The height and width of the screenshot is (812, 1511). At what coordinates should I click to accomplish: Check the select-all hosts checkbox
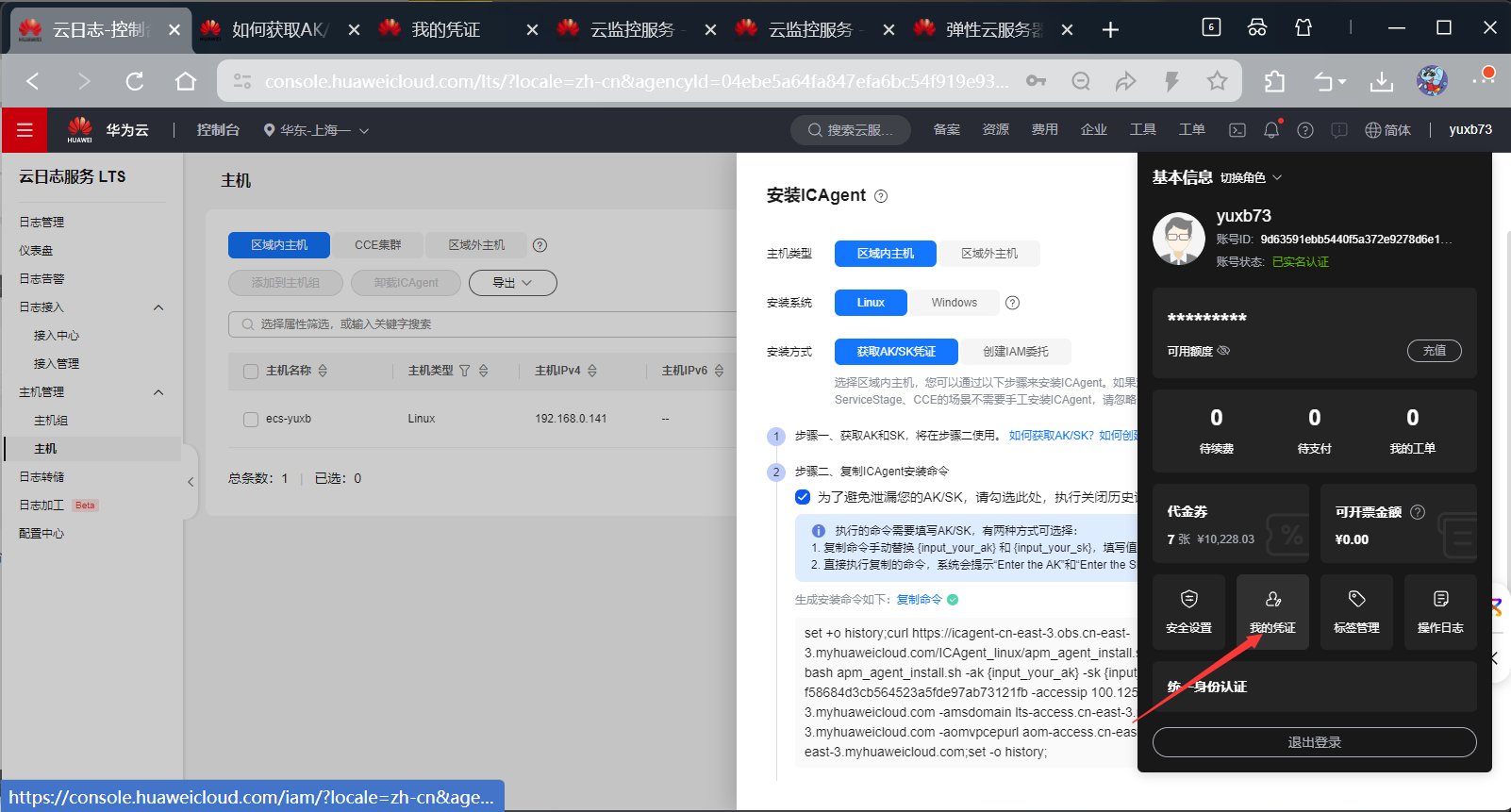pyautogui.click(x=251, y=372)
